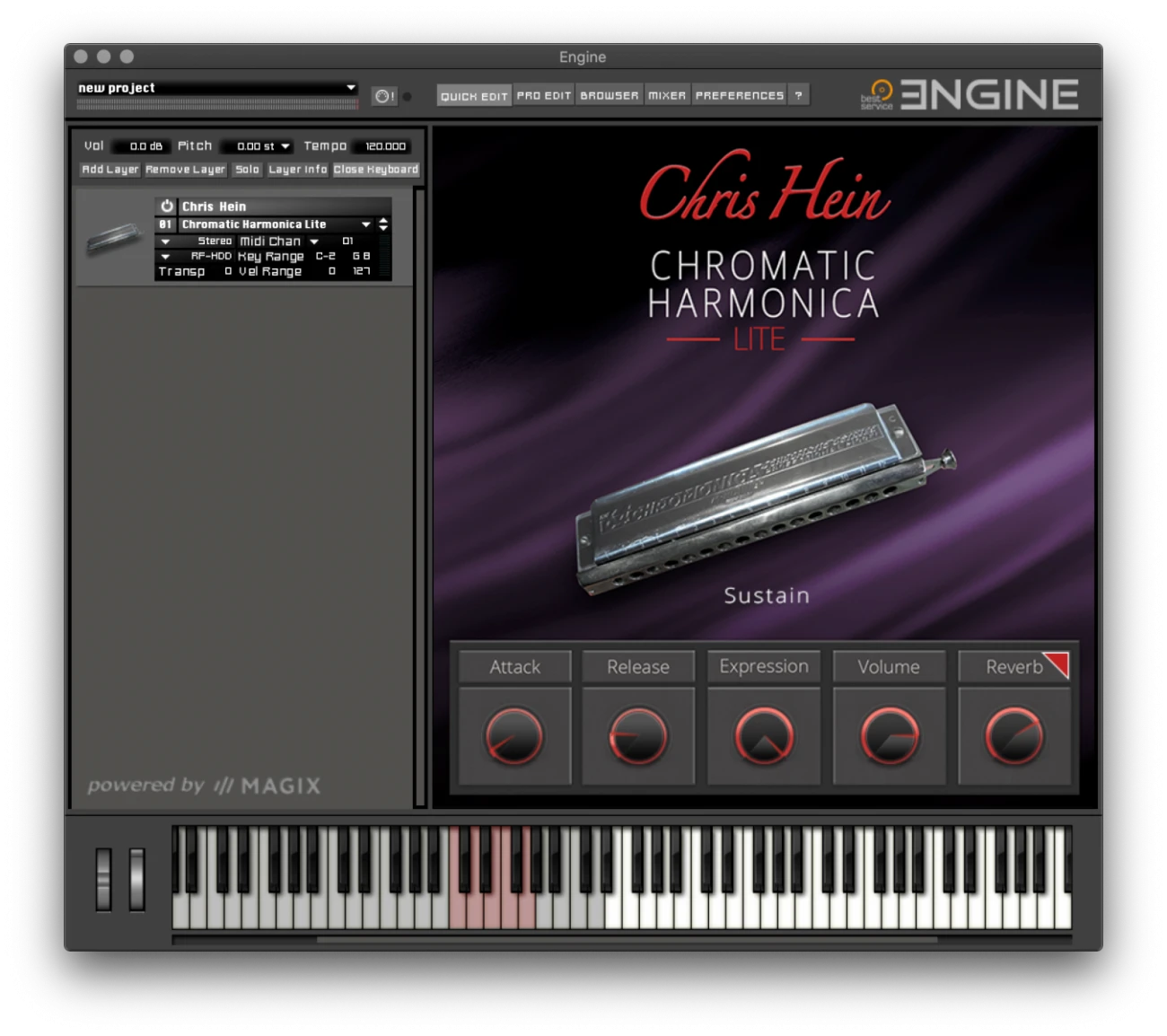1167x1036 pixels.
Task: Click the Best Service logo icon
Action: (878, 94)
